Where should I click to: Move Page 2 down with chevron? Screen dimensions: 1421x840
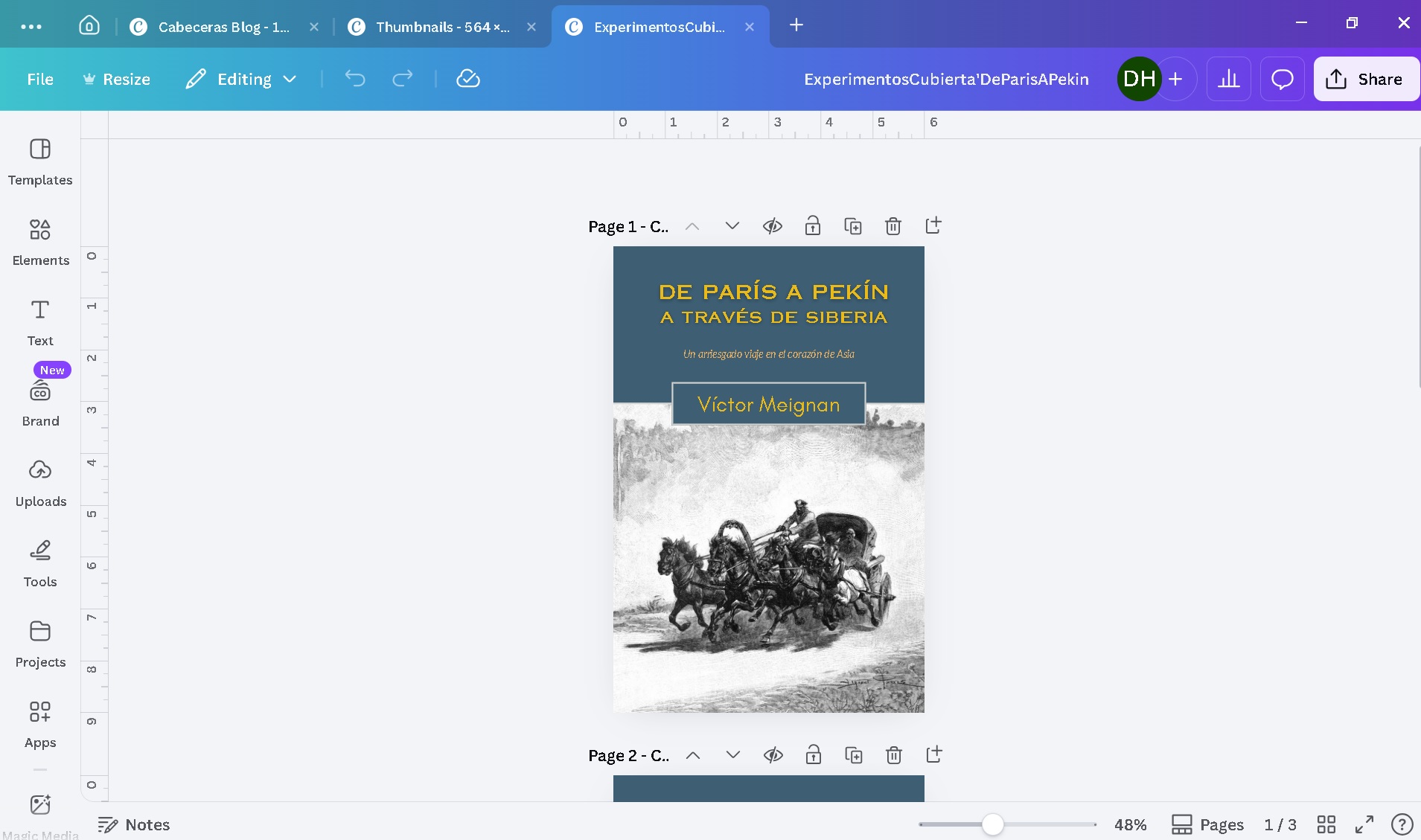pyautogui.click(x=733, y=755)
